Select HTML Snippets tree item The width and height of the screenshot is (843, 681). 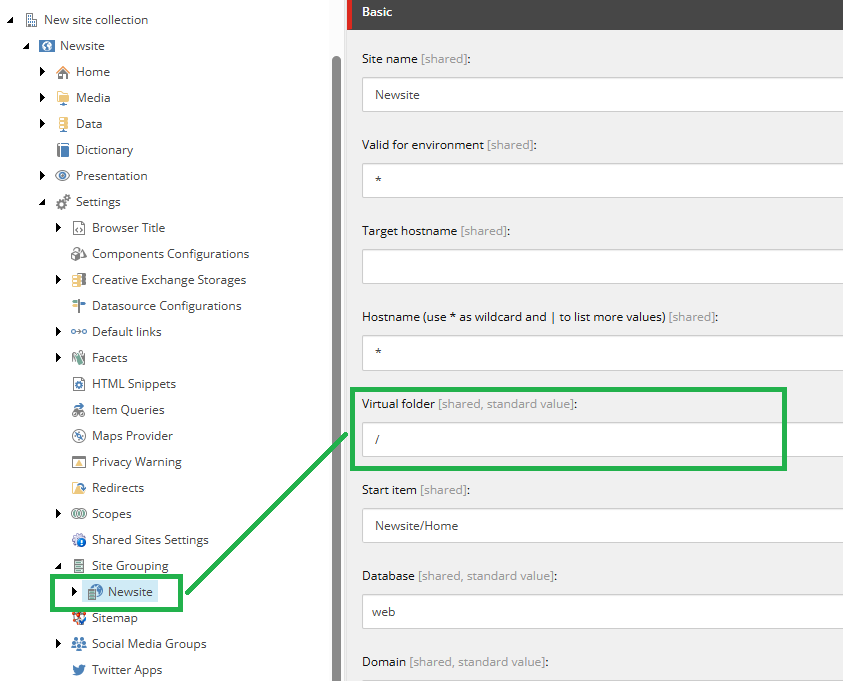point(133,384)
